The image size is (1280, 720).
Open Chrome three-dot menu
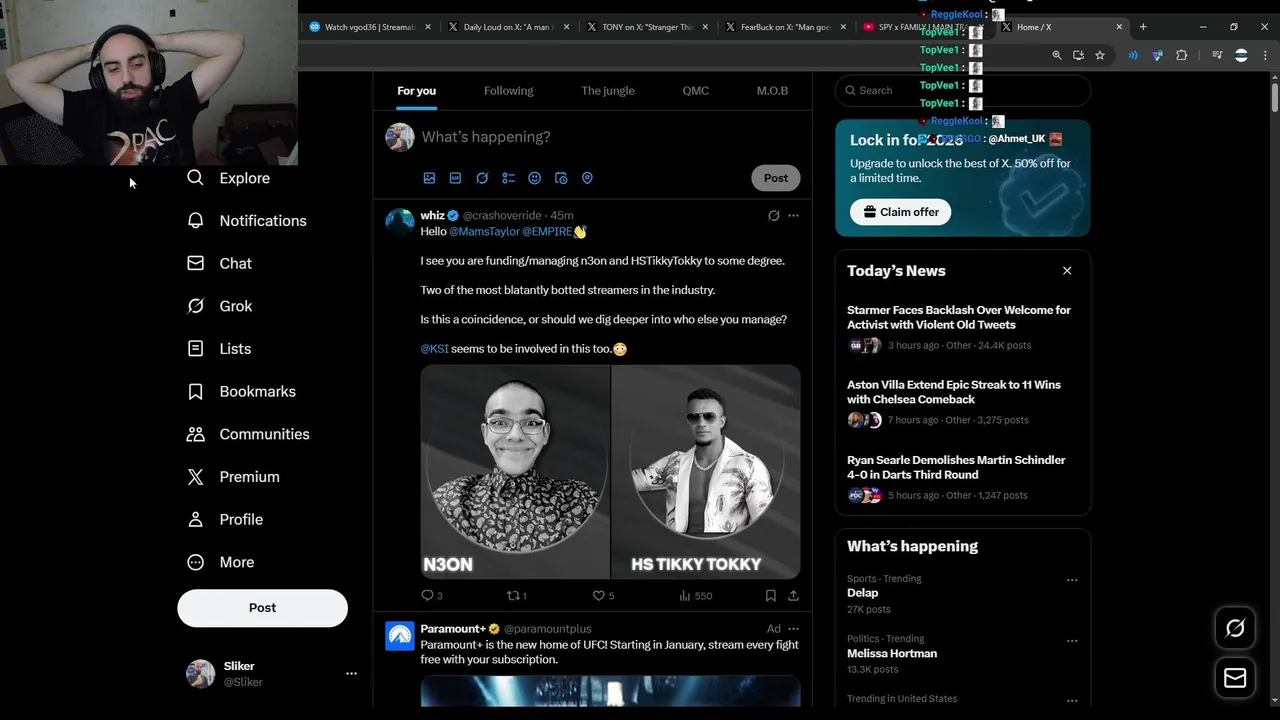(x=1265, y=56)
